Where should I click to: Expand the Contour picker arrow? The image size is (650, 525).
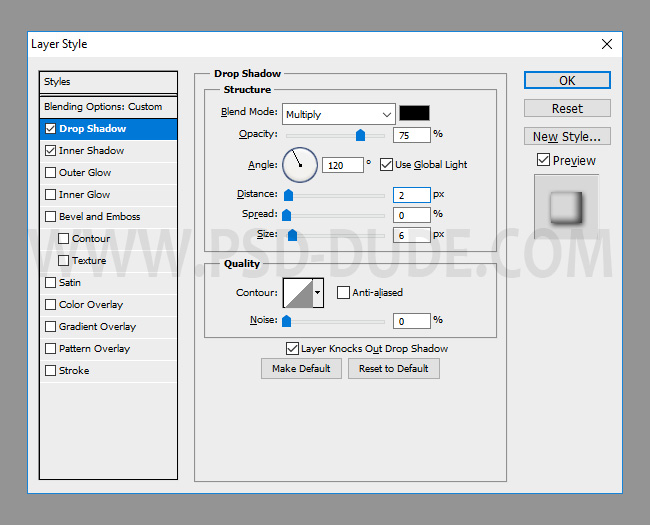[x=318, y=292]
